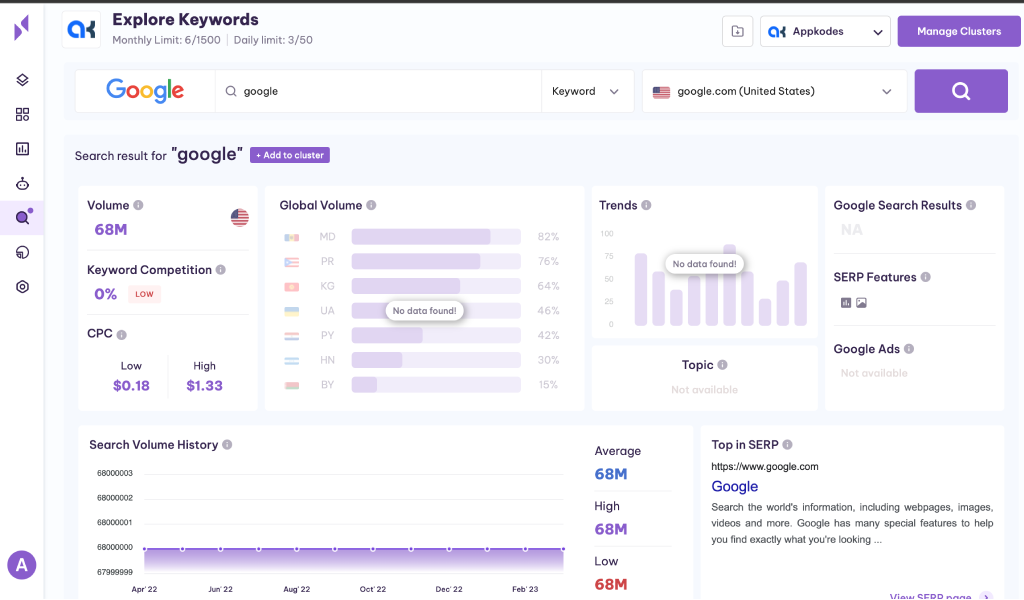Click the purple search button

coord(961,91)
